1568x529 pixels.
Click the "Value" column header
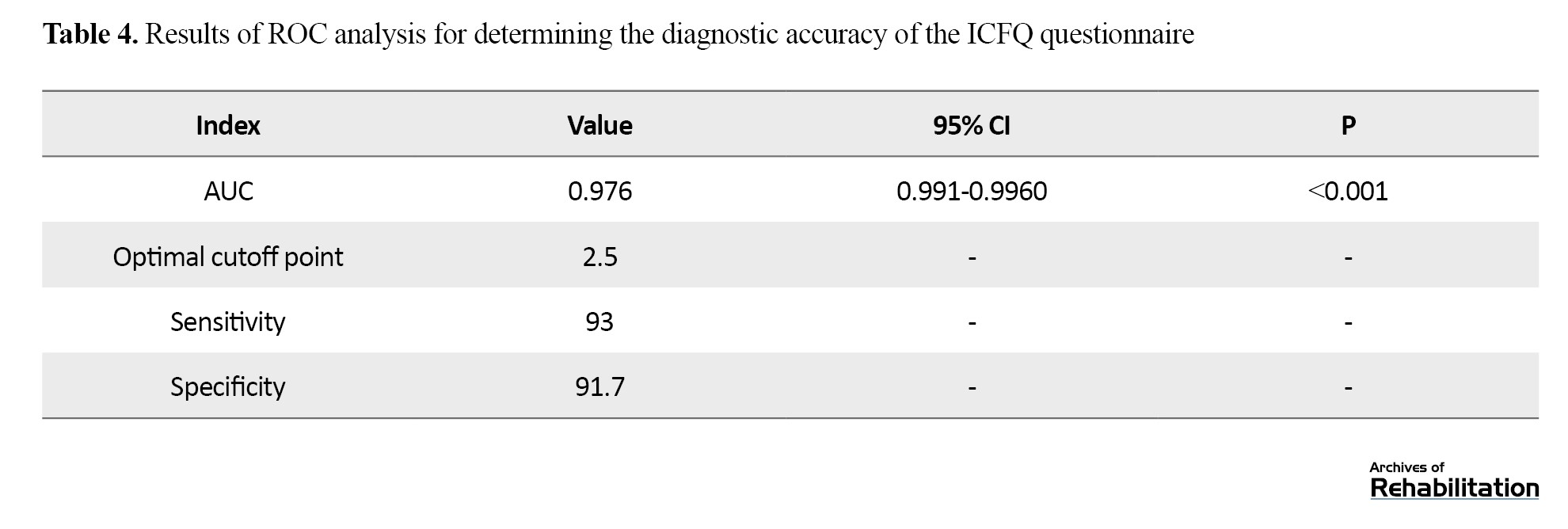coord(599,125)
